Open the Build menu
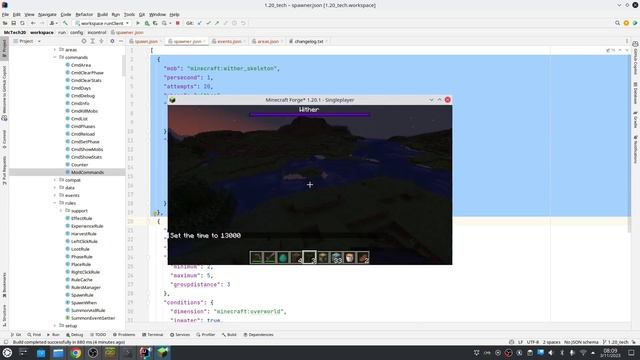The width and height of the screenshot is (640, 360). coord(102,14)
